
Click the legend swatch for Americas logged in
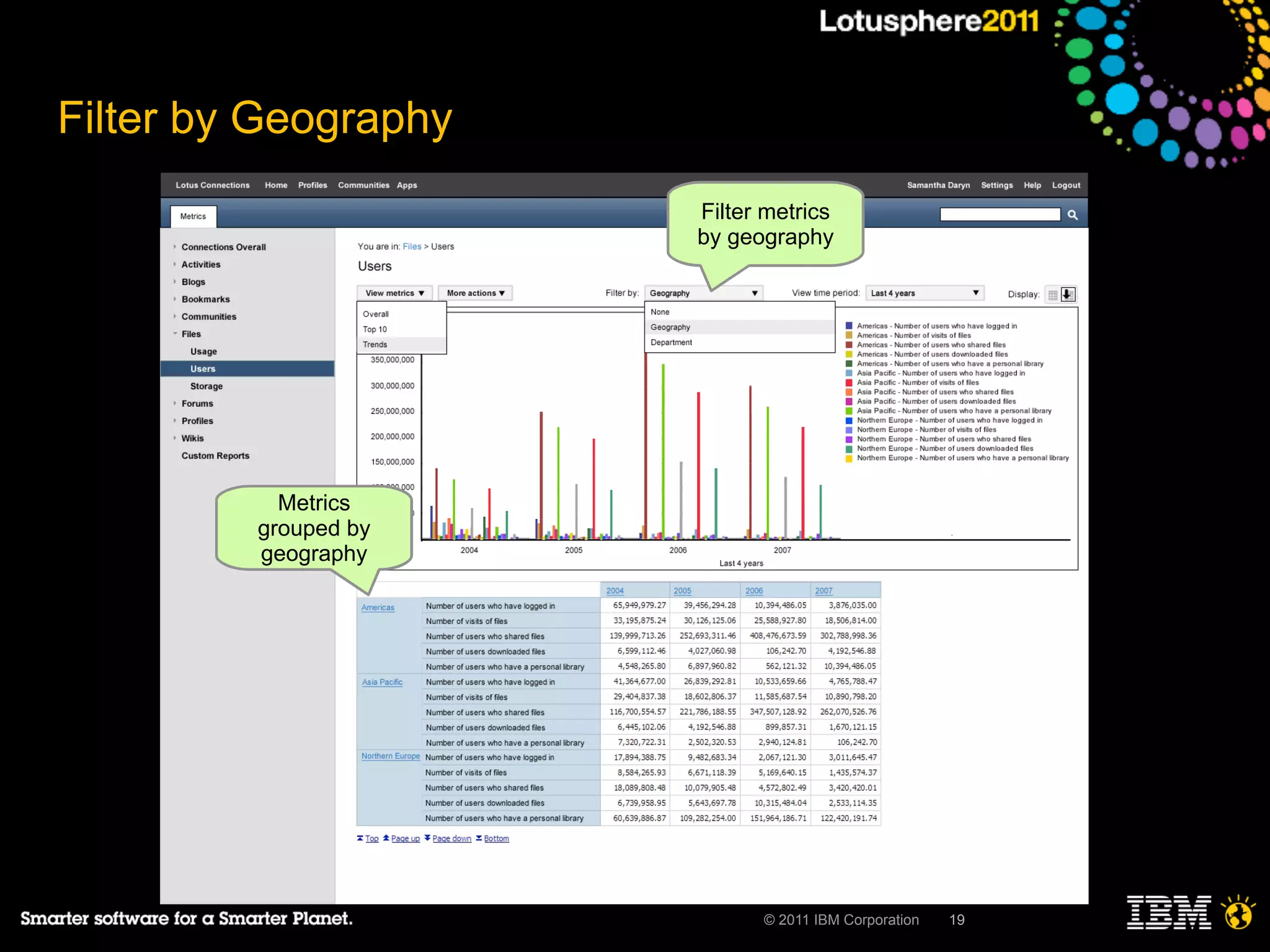tap(849, 325)
